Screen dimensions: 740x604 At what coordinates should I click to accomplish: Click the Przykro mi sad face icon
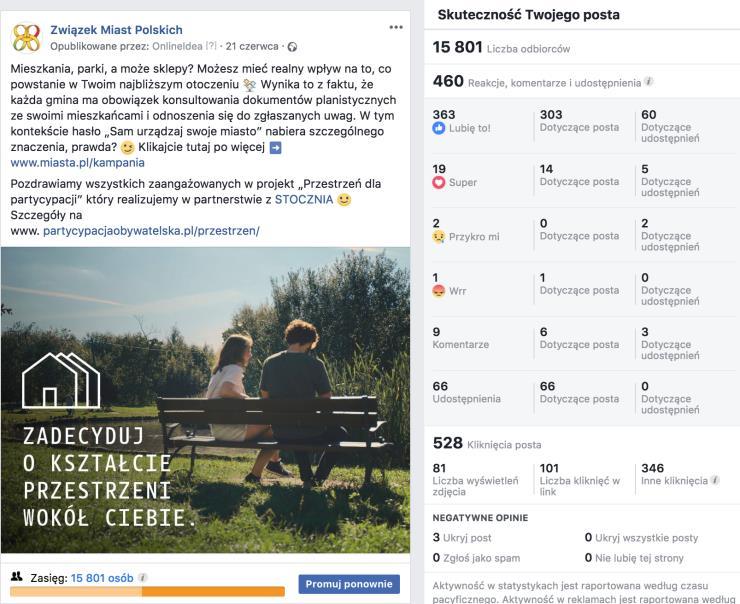(438, 236)
